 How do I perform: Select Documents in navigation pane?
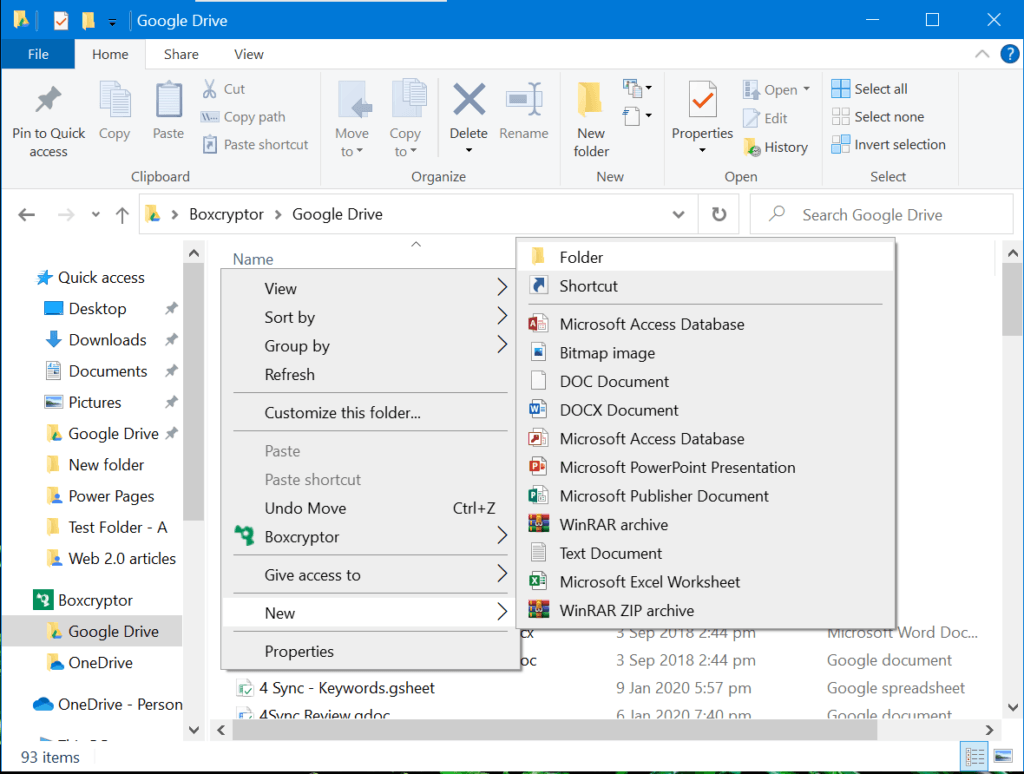(x=108, y=371)
